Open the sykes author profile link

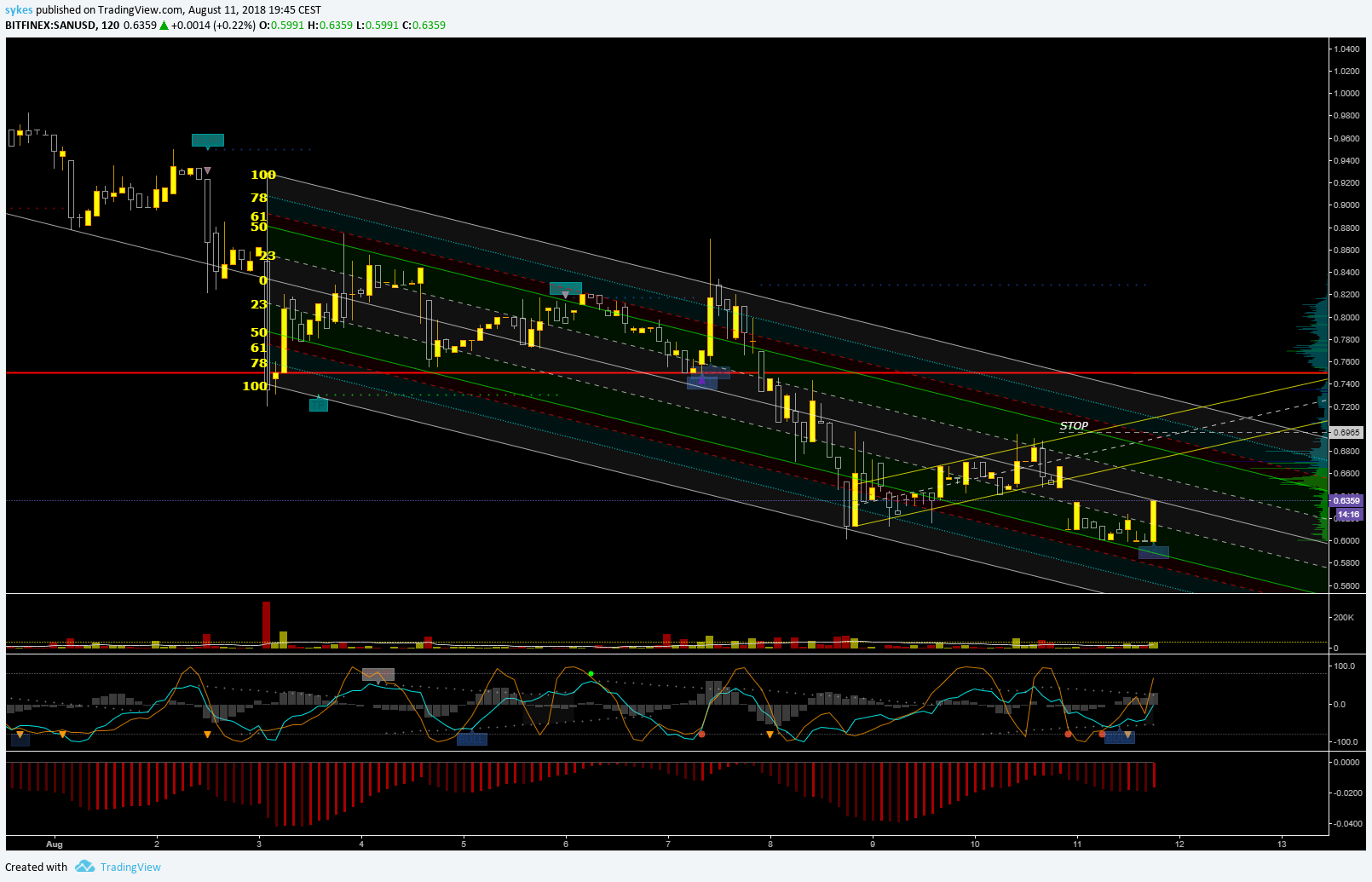pyautogui.click(x=19, y=10)
